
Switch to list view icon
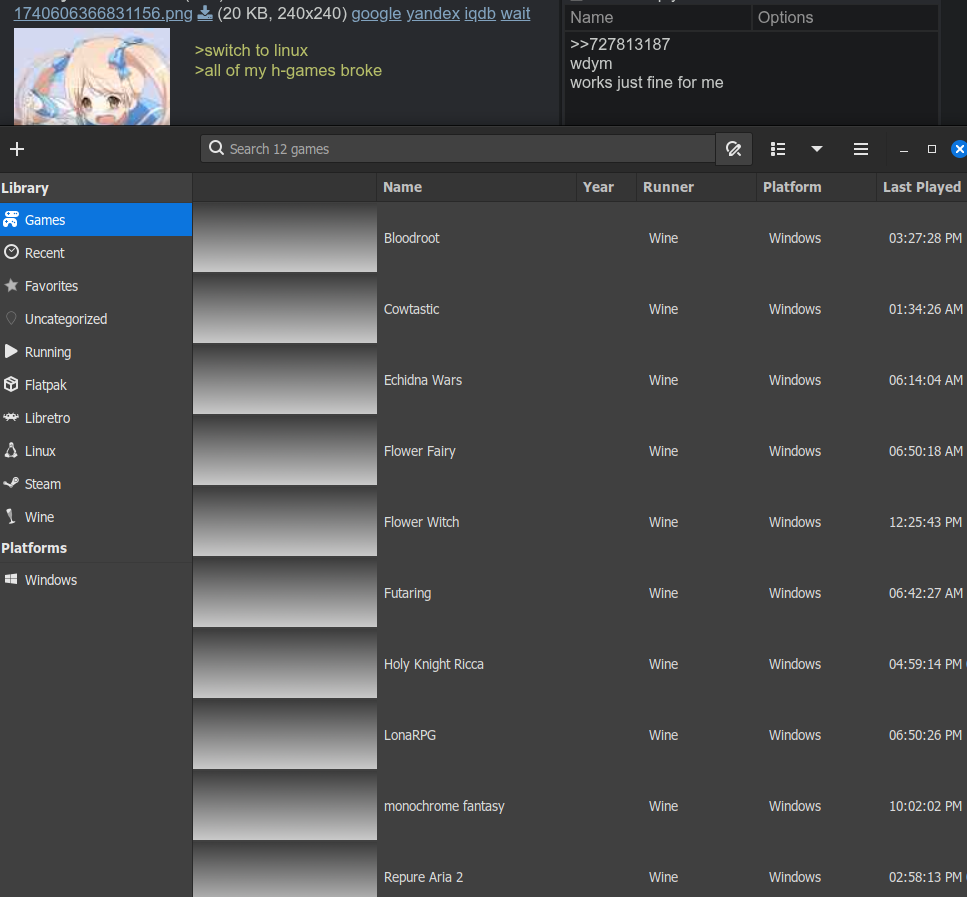(778, 149)
